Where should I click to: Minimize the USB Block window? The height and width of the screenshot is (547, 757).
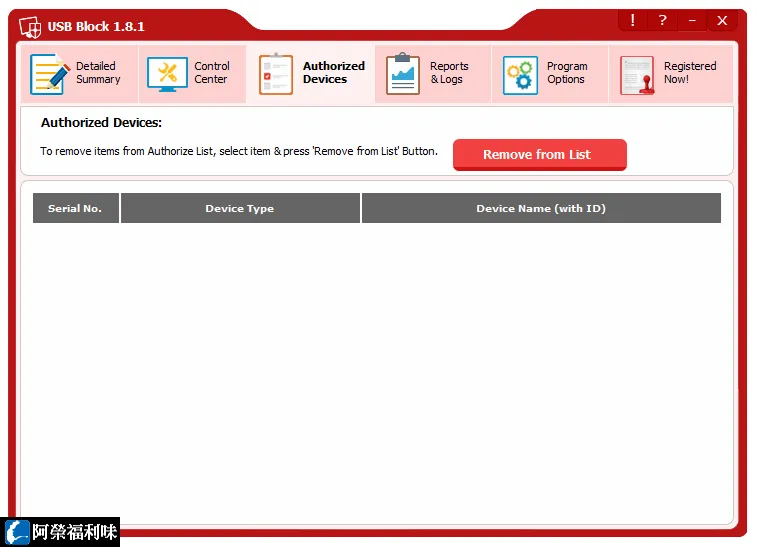pyautogui.click(x=692, y=20)
